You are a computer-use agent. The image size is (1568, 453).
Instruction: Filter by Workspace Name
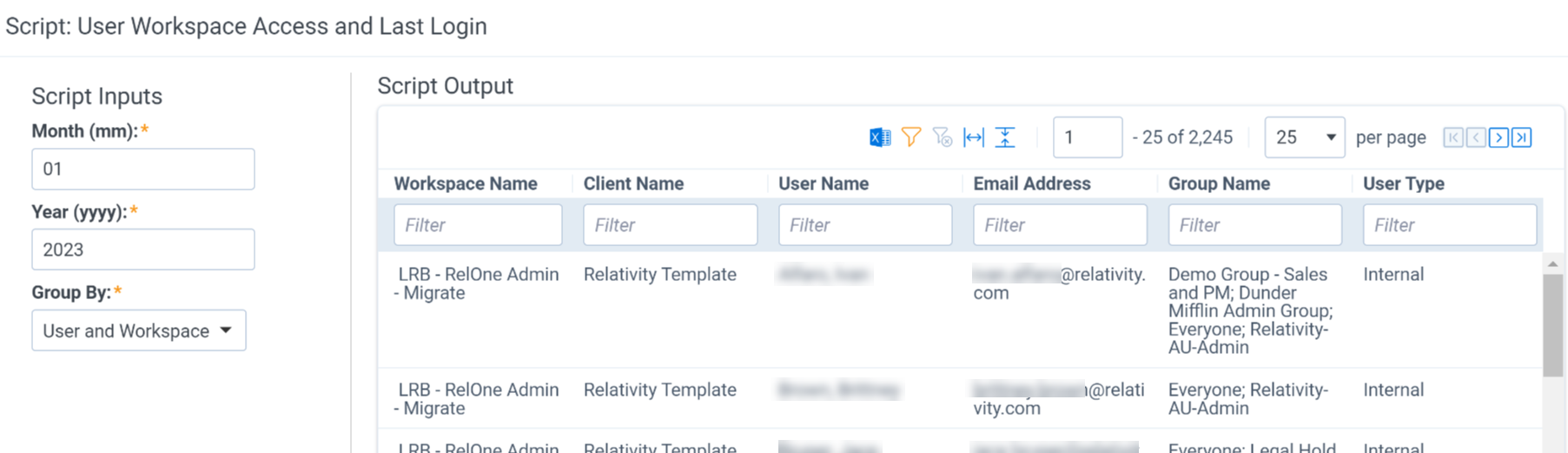(x=478, y=225)
